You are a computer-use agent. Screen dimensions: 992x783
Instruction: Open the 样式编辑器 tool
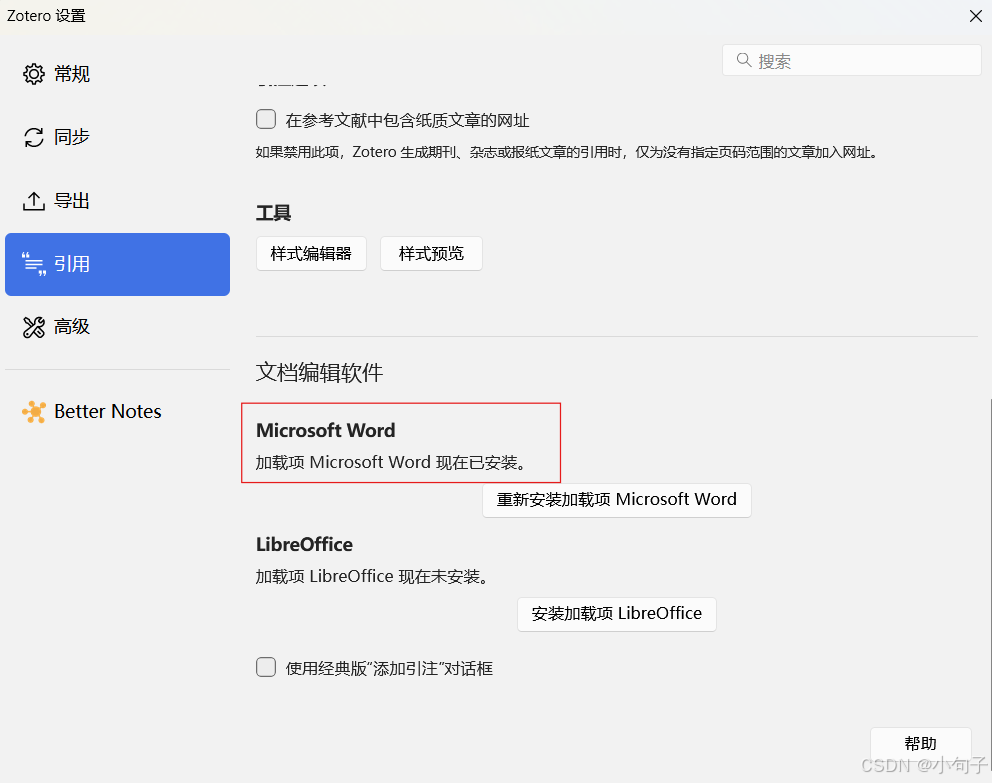(311, 254)
